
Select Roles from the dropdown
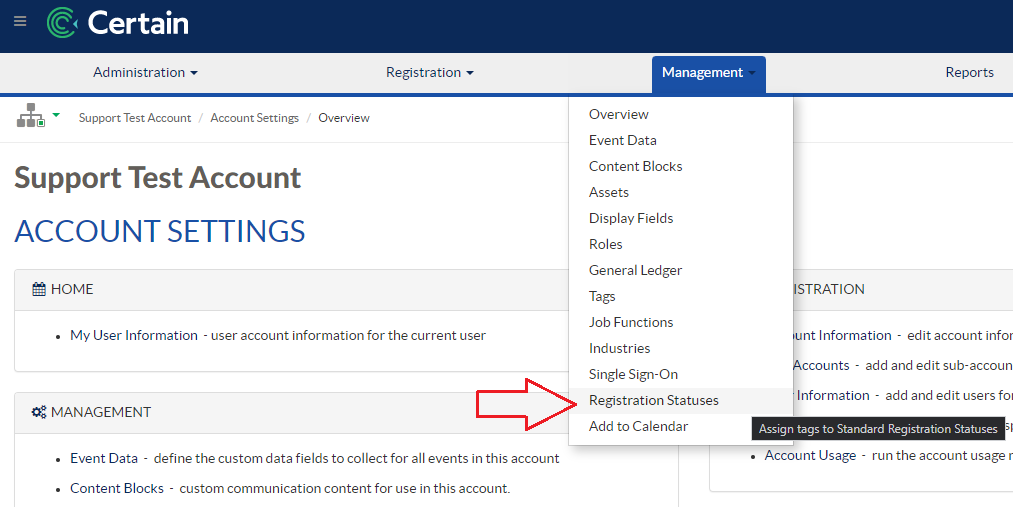tap(605, 244)
